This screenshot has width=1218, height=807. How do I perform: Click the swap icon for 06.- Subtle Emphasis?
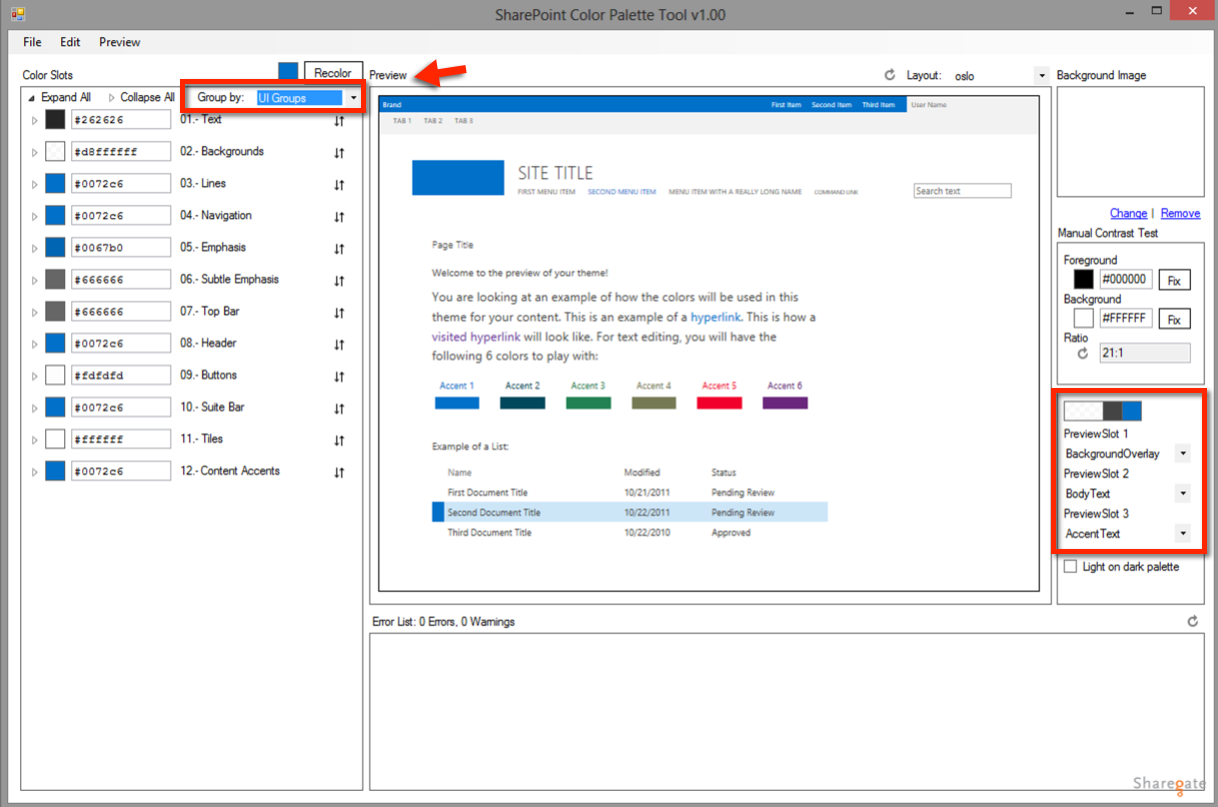pyautogui.click(x=339, y=281)
